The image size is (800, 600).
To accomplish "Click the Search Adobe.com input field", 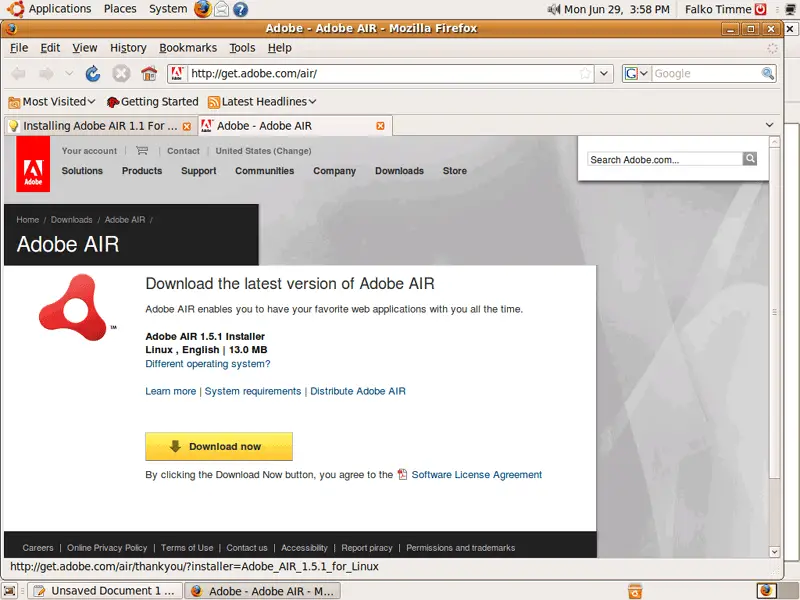I will coord(665,159).
